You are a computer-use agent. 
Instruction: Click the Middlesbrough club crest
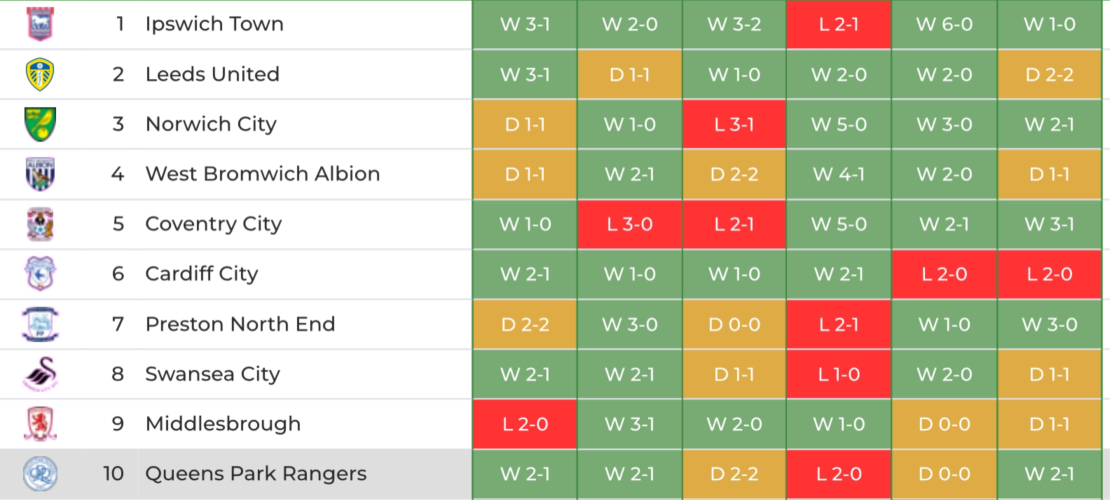(41, 424)
